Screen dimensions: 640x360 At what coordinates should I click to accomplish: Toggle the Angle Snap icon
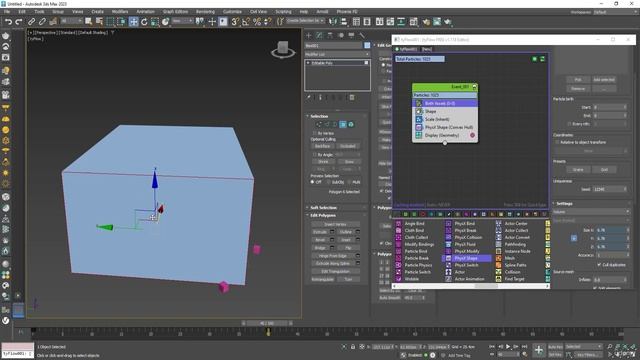point(246,22)
